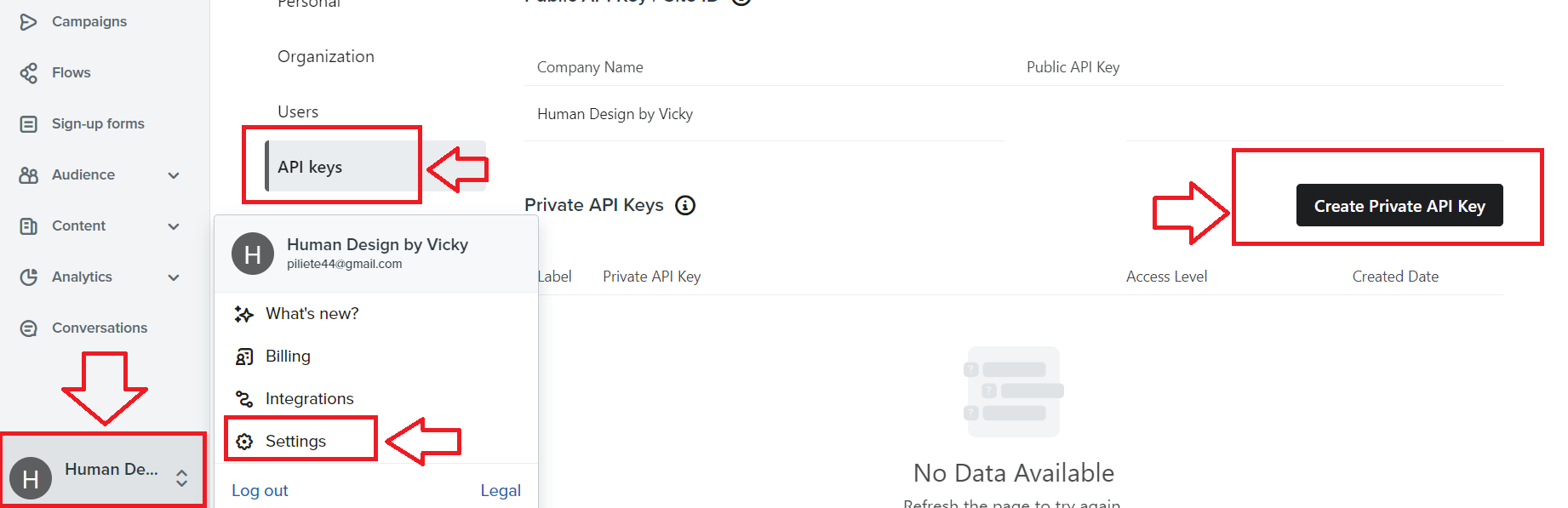Select the Sign-up forms icon
1568x508 pixels.
tap(28, 124)
